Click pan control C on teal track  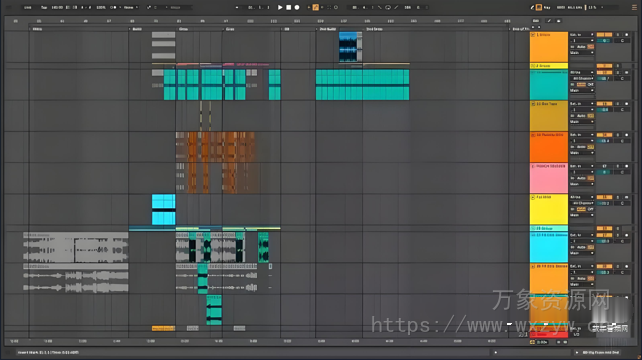click(622, 78)
